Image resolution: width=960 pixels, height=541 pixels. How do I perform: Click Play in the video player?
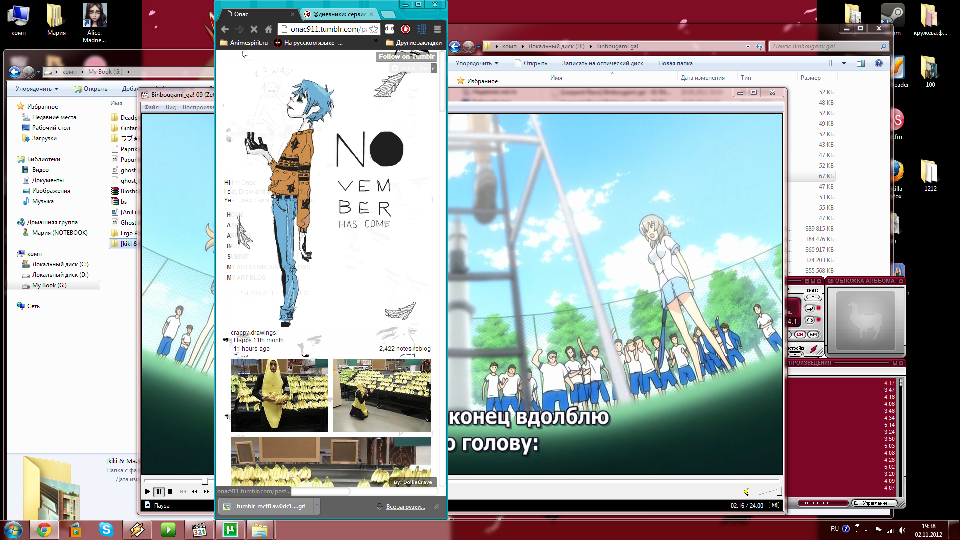click(148, 491)
